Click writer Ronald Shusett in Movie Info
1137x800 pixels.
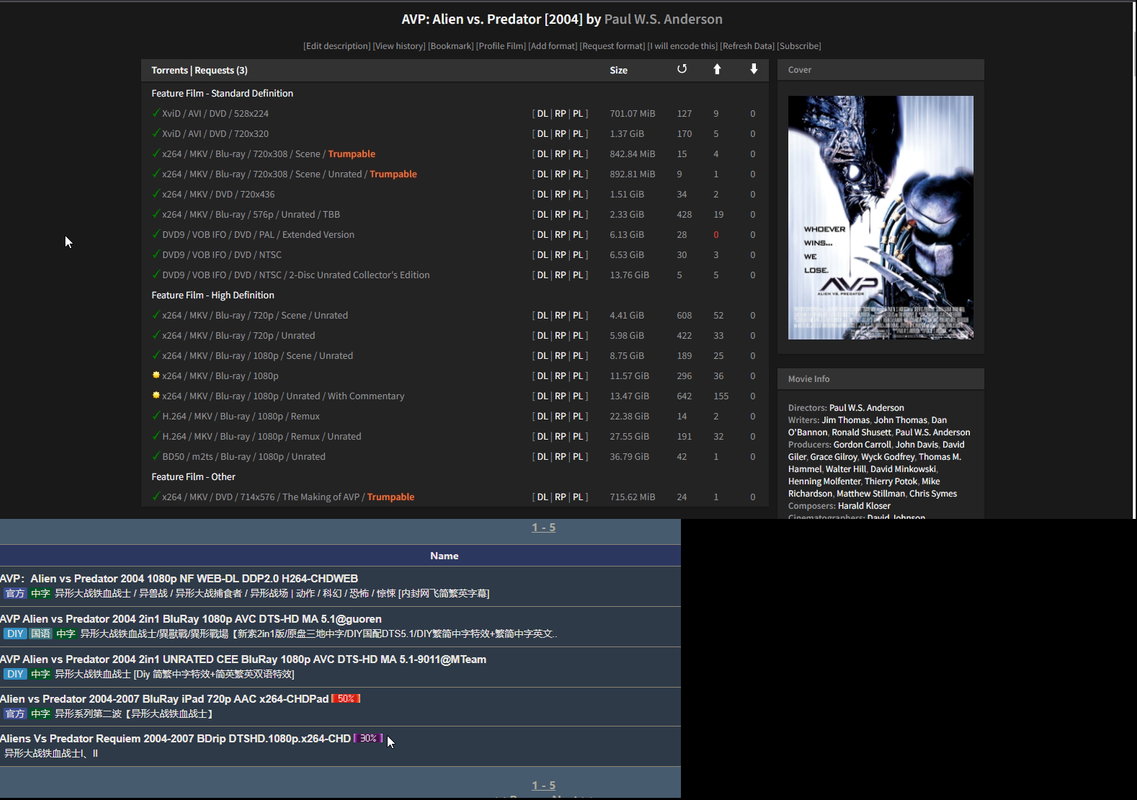pos(861,432)
